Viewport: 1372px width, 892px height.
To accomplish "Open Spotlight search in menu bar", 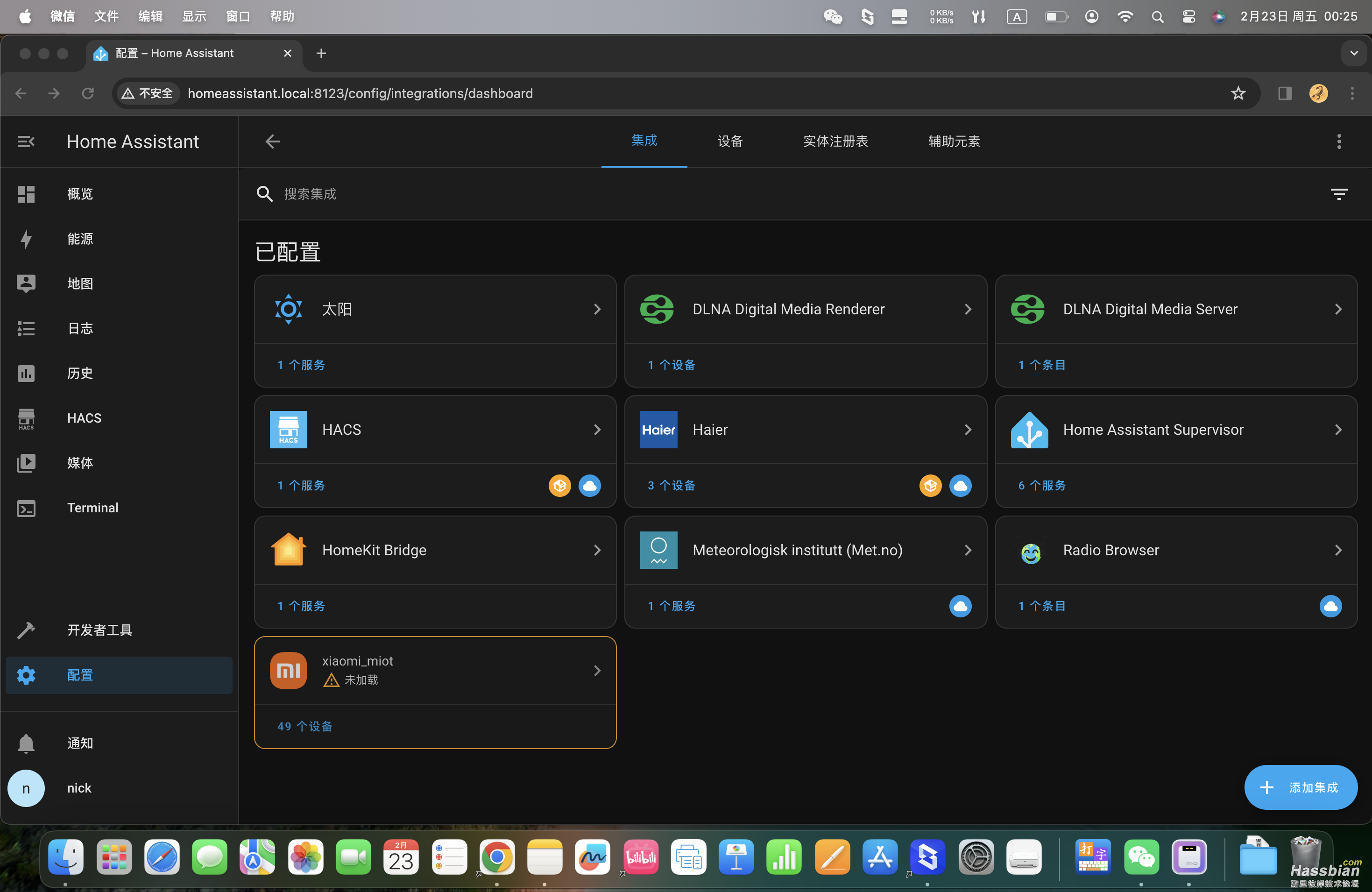I will 1157,16.
